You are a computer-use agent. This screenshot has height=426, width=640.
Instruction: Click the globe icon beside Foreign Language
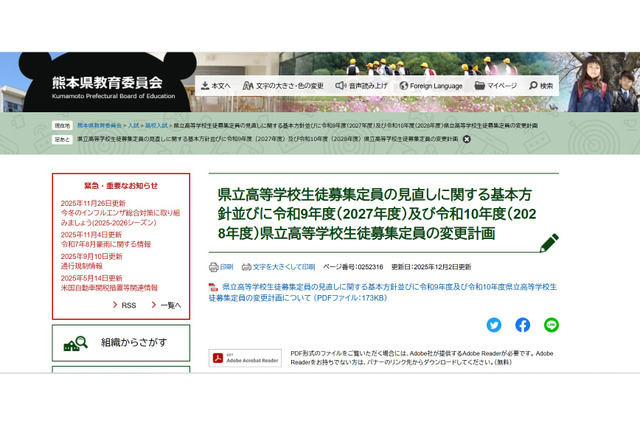point(404,85)
